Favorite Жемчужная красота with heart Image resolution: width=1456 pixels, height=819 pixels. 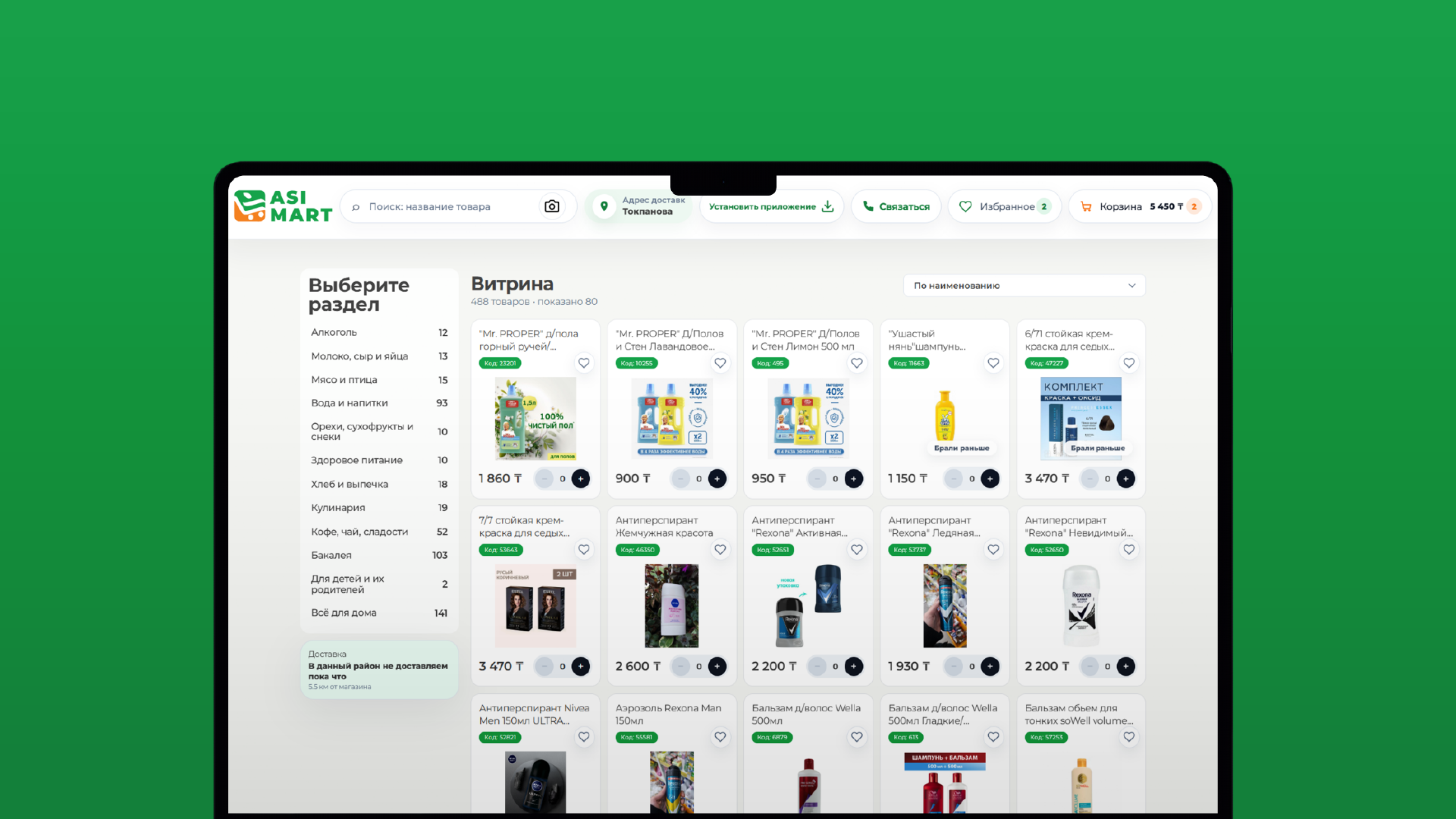[x=720, y=550]
